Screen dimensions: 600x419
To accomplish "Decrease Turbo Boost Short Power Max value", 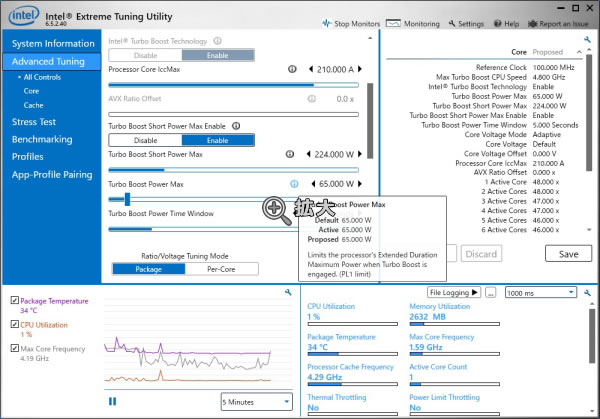I will click(308, 154).
